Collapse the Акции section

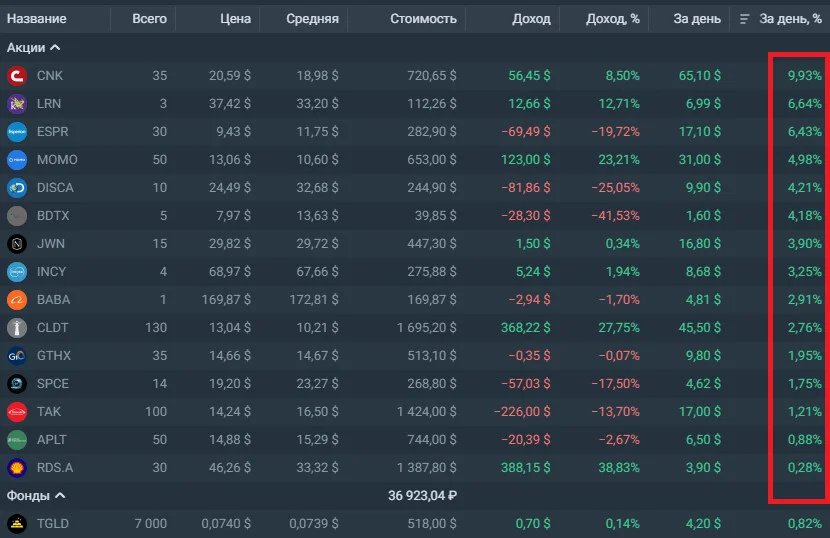pos(33,48)
